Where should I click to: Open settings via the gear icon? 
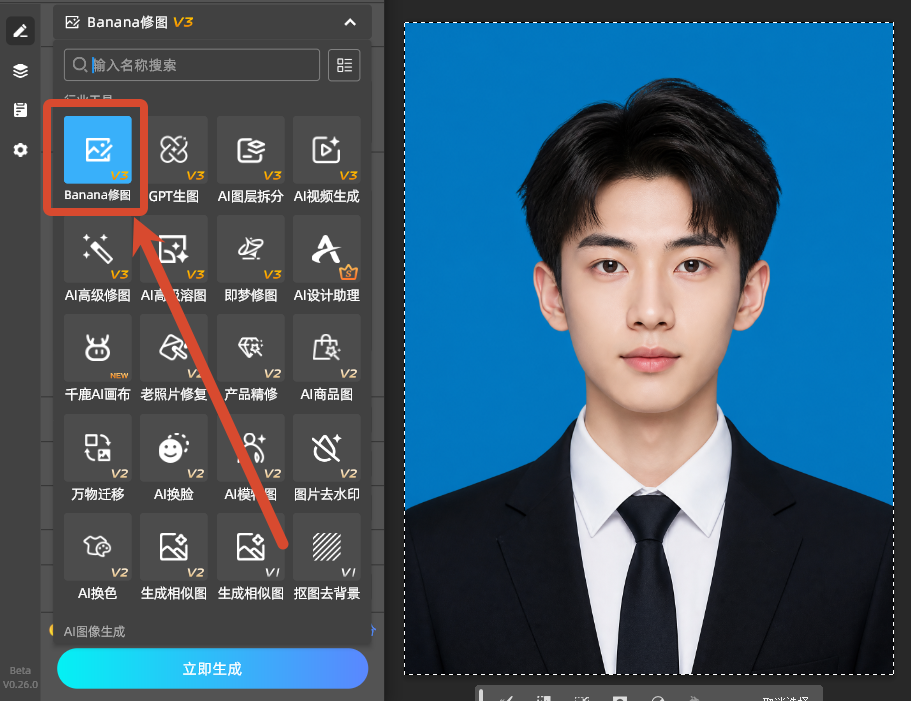20,150
